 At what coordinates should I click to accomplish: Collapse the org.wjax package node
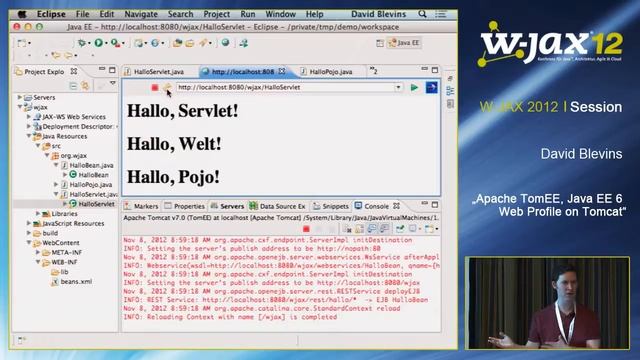(47, 156)
